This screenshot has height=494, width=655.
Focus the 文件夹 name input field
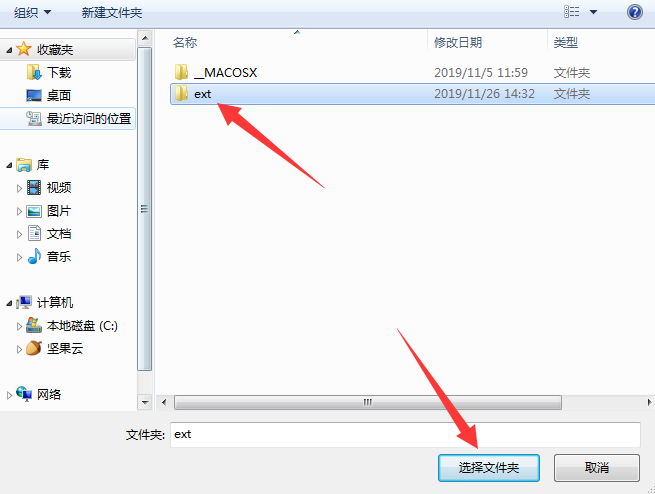405,434
